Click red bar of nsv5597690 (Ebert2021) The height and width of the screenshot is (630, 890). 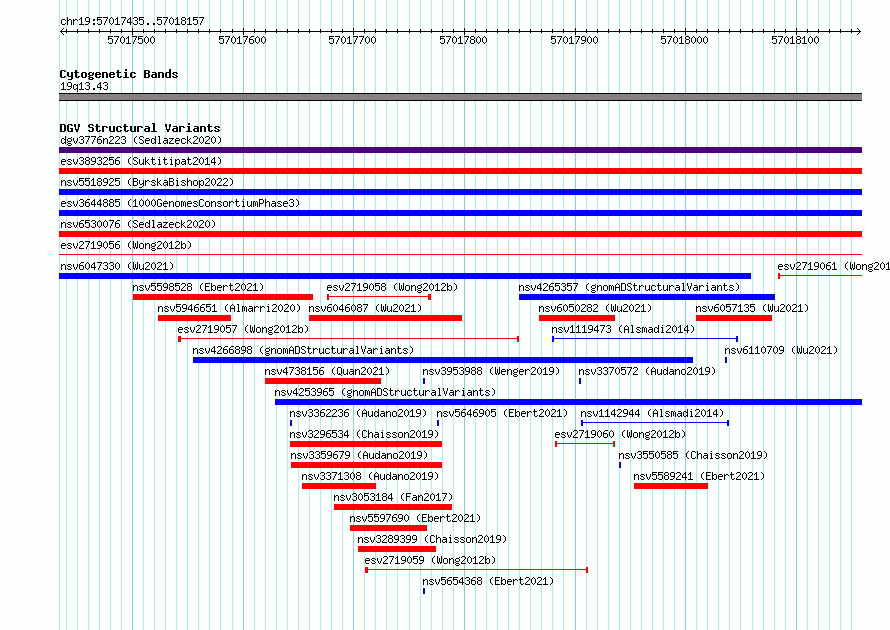(388, 528)
